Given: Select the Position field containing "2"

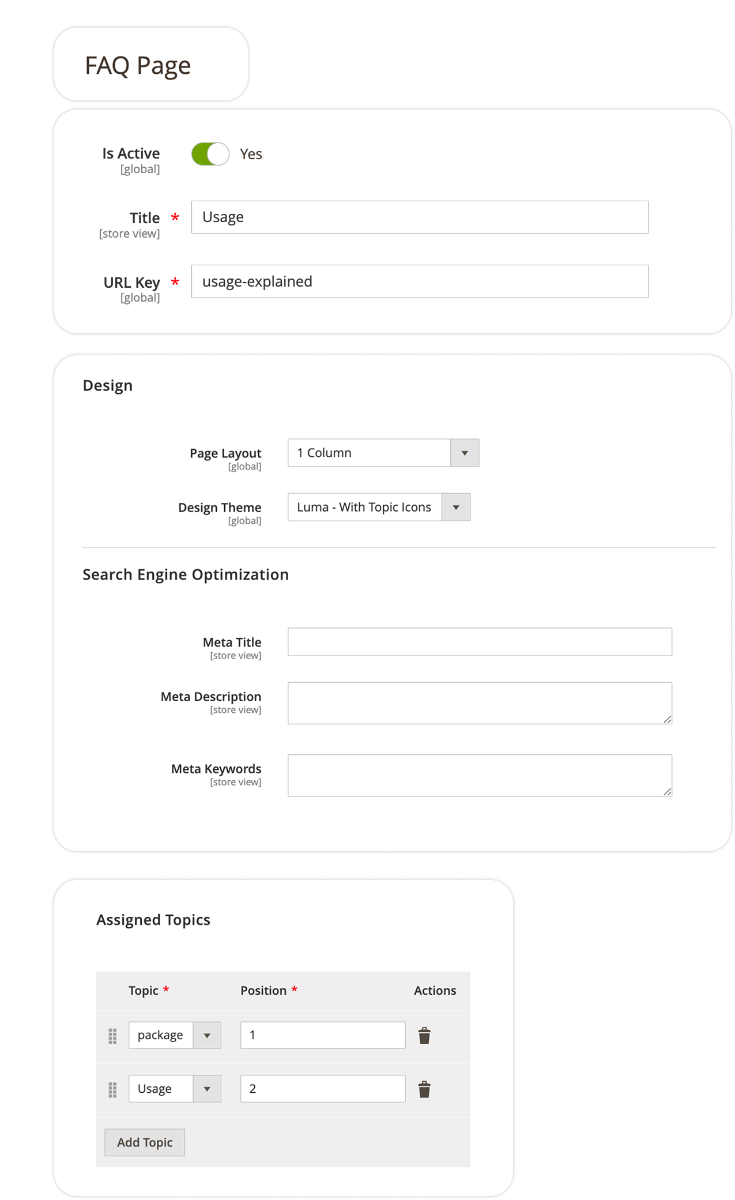Looking at the screenshot, I should tap(321, 1088).
